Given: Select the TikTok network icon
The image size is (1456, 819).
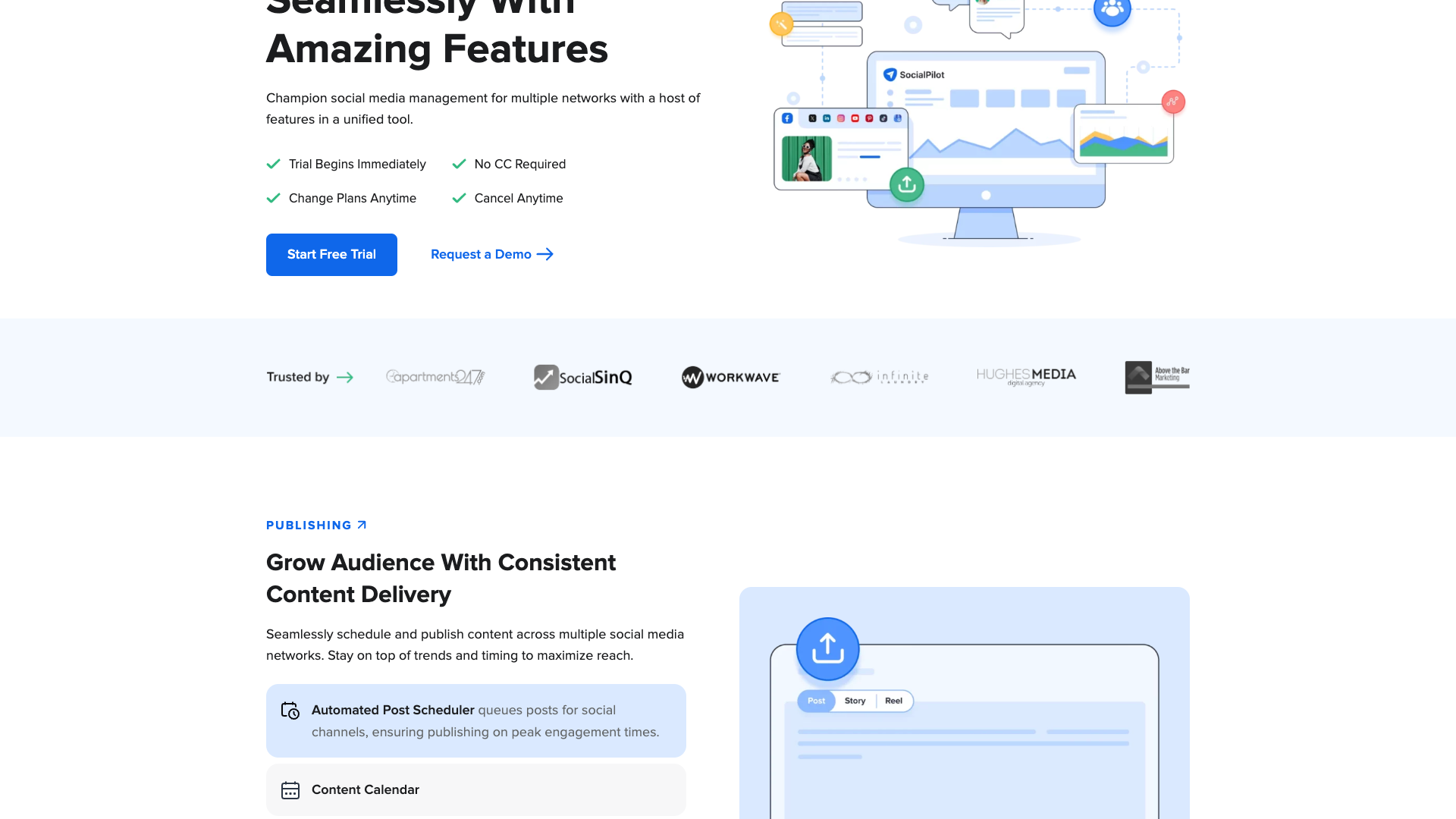Looking at the screenshot, I should pyautogui.click(x=883, y=118).
